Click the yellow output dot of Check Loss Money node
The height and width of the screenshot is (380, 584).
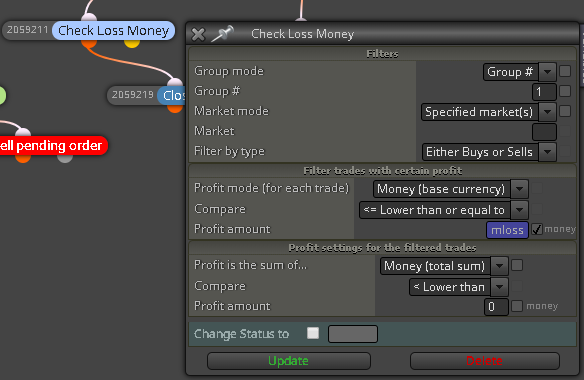pos(132,43)
